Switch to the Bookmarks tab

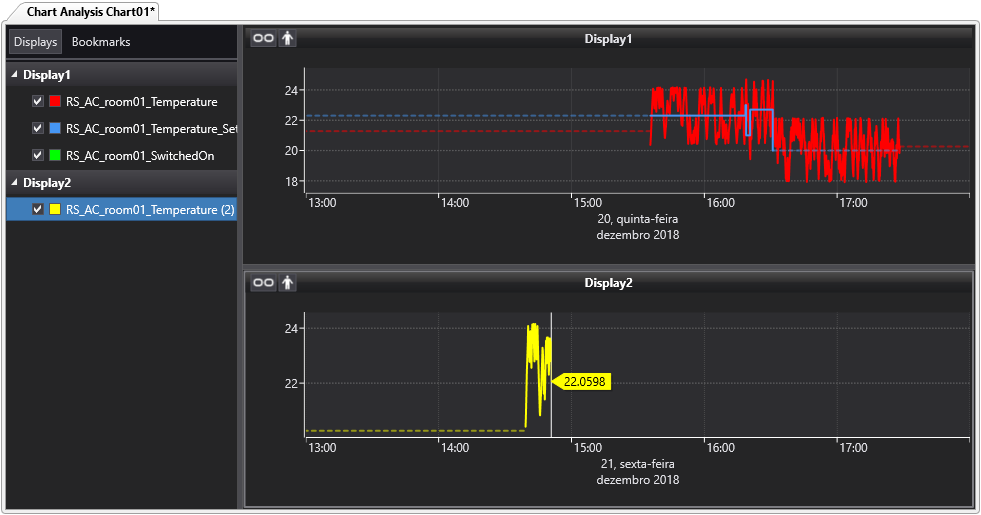point(101,42)
